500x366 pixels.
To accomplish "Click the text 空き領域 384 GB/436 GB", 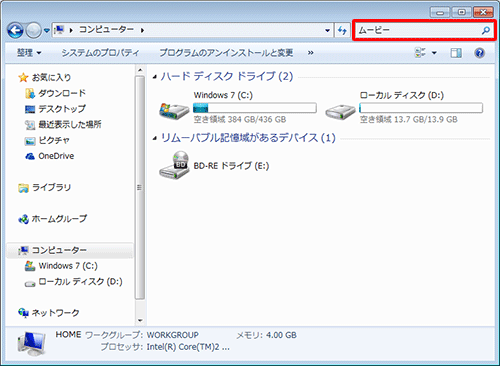I will [x=240, y=119].
